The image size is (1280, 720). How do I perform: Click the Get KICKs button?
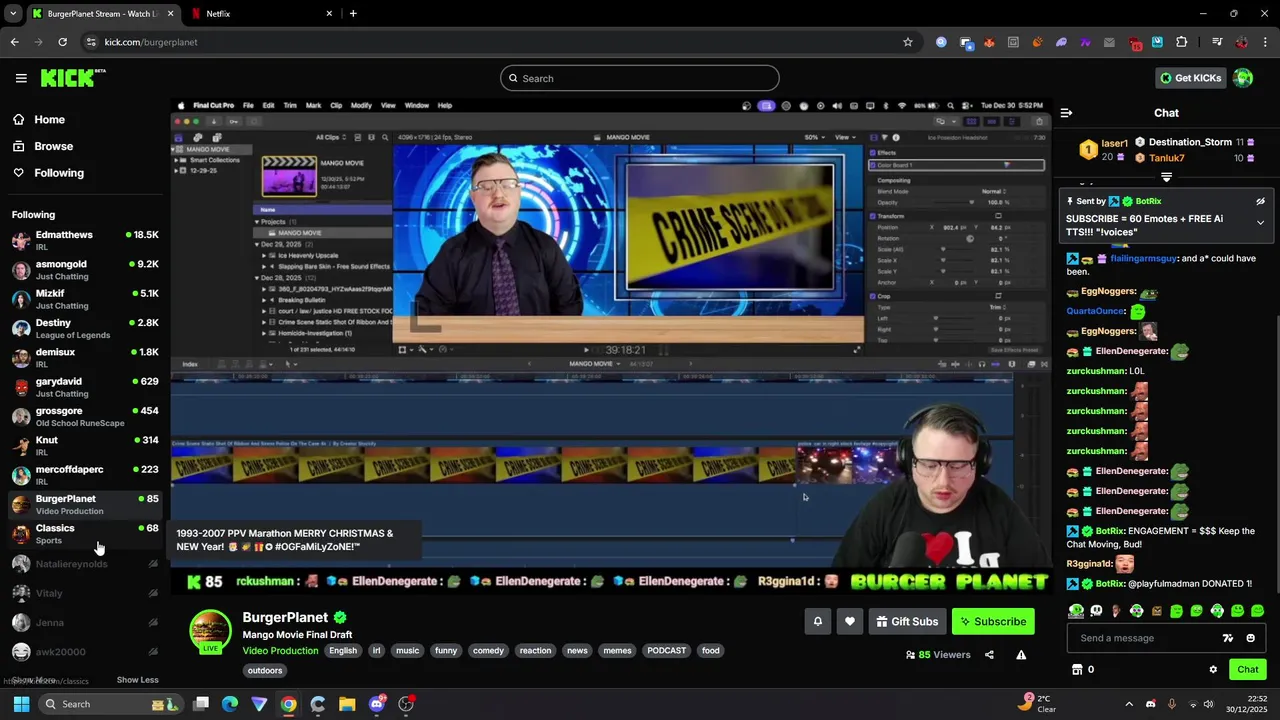click(x=1190, y=78)
